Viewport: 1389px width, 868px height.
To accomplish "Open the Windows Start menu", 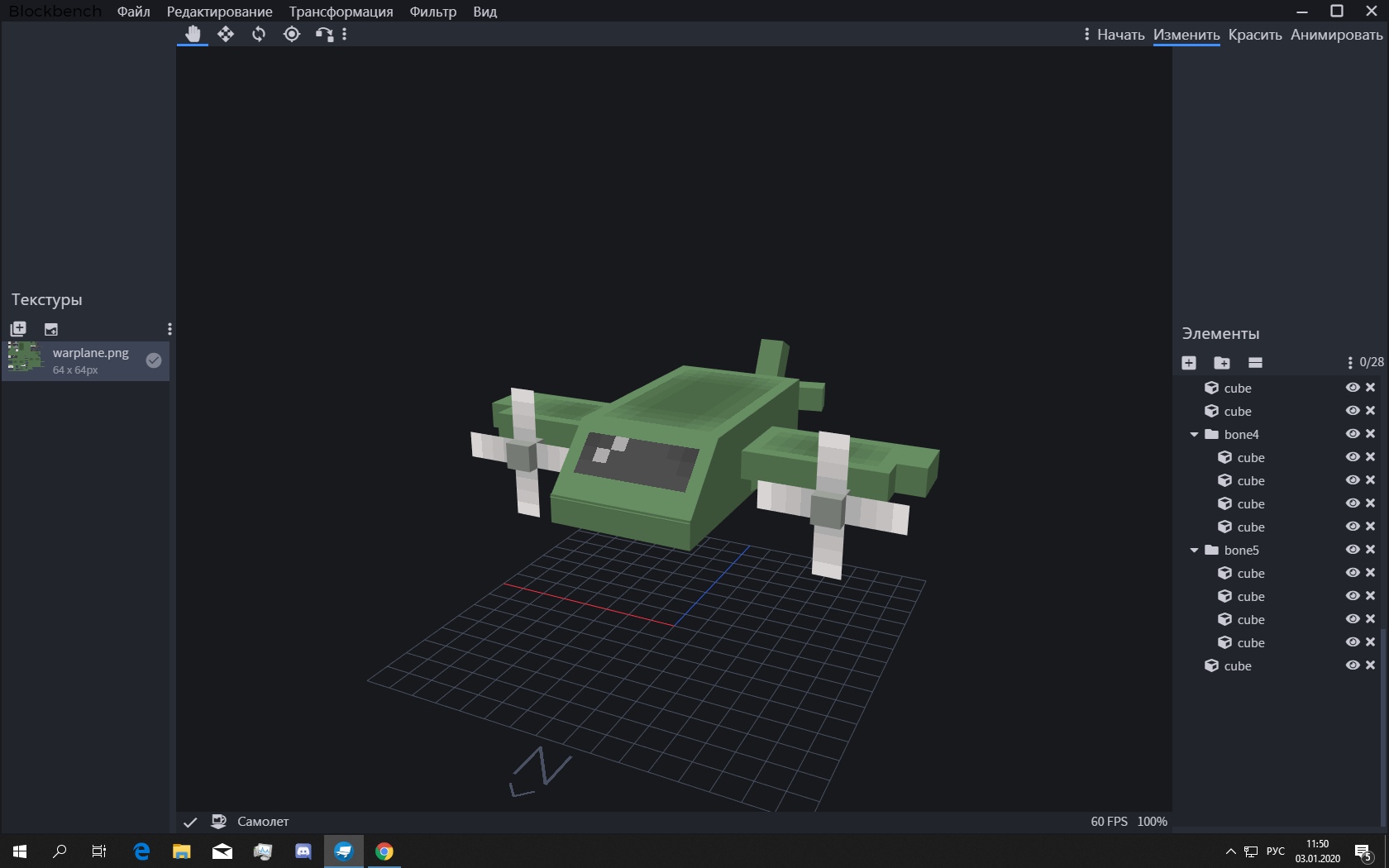I will [x=20, y=851].
